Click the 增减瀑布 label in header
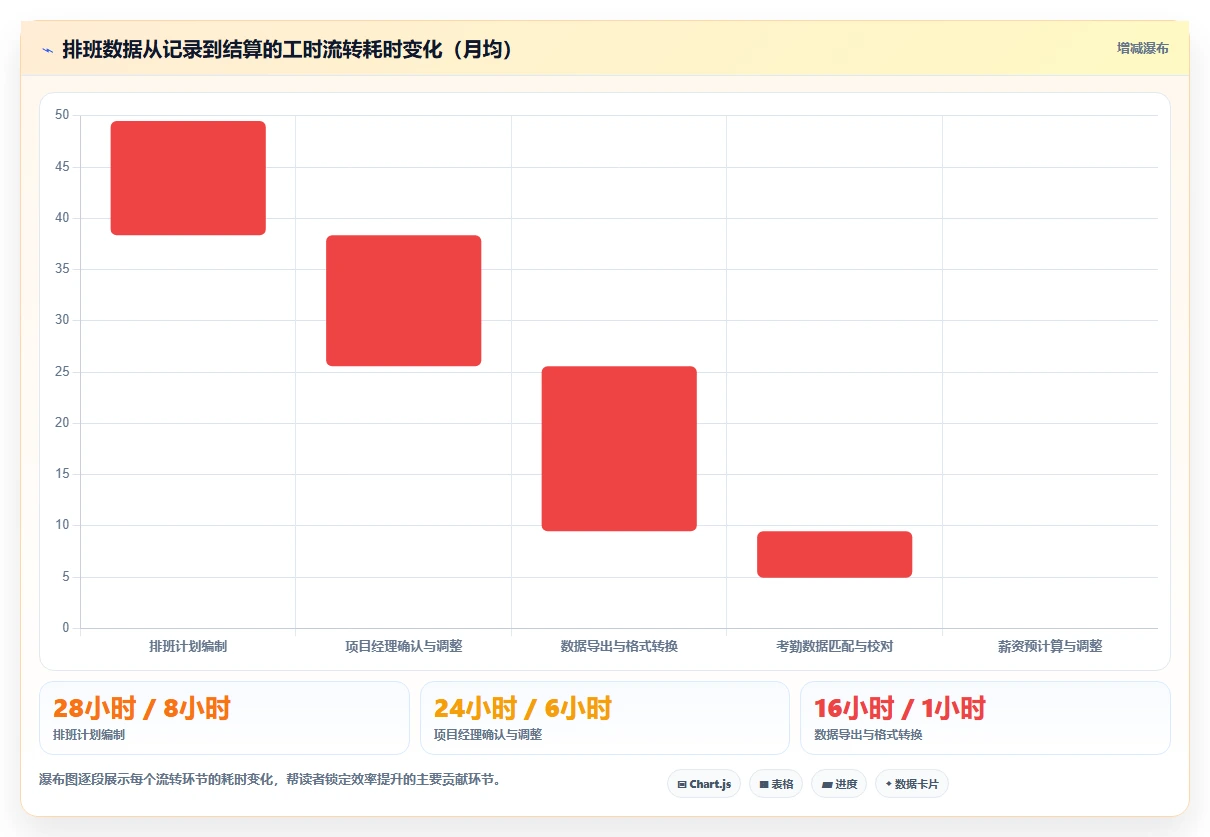Viewport: 1210px width, 837px height. [1142, 48]
